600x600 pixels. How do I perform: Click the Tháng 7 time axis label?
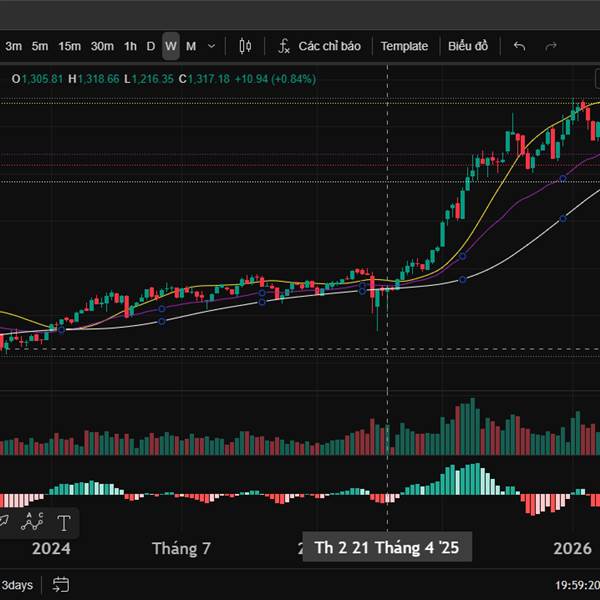pos(181,548)
